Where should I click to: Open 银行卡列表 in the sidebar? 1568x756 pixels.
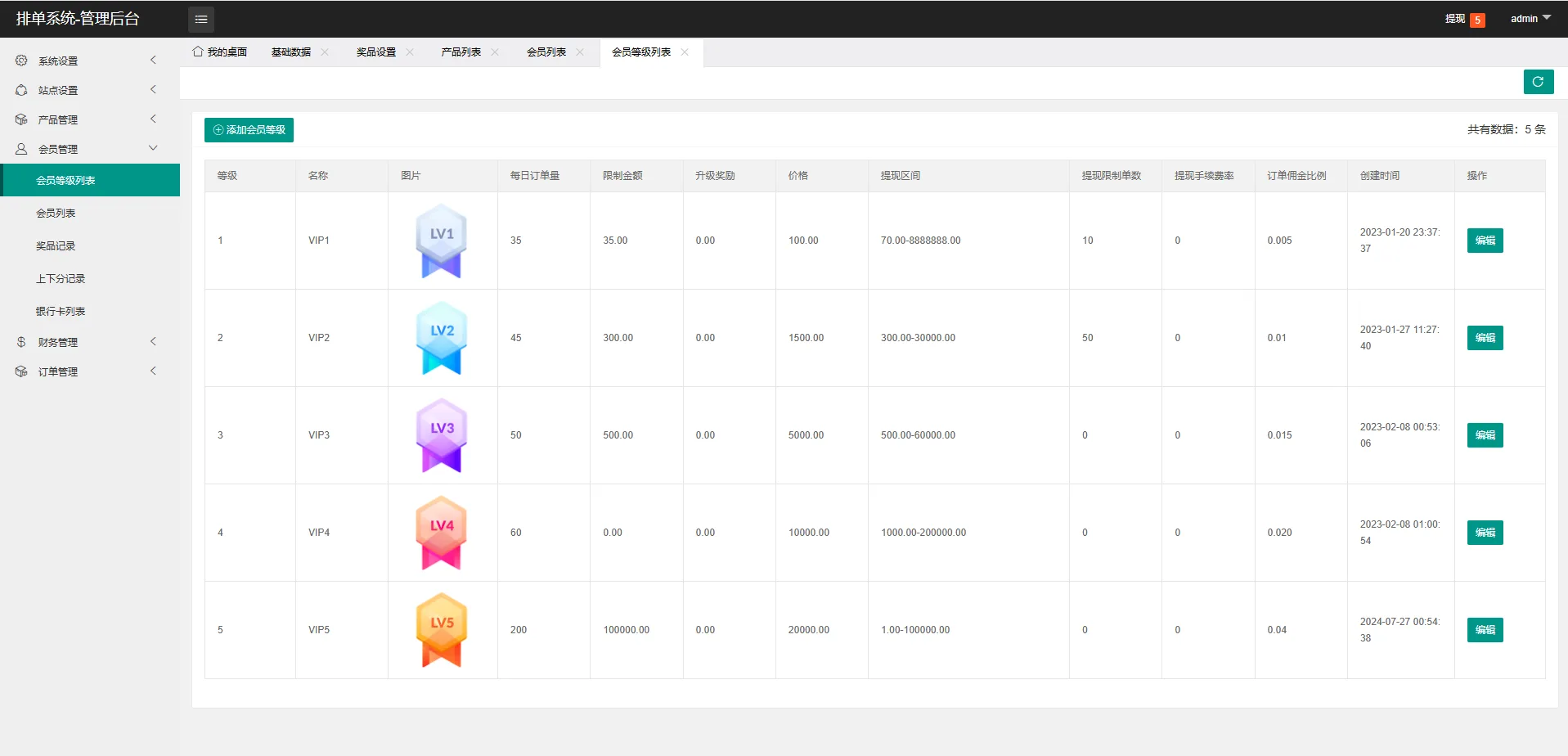pos(61,311)
